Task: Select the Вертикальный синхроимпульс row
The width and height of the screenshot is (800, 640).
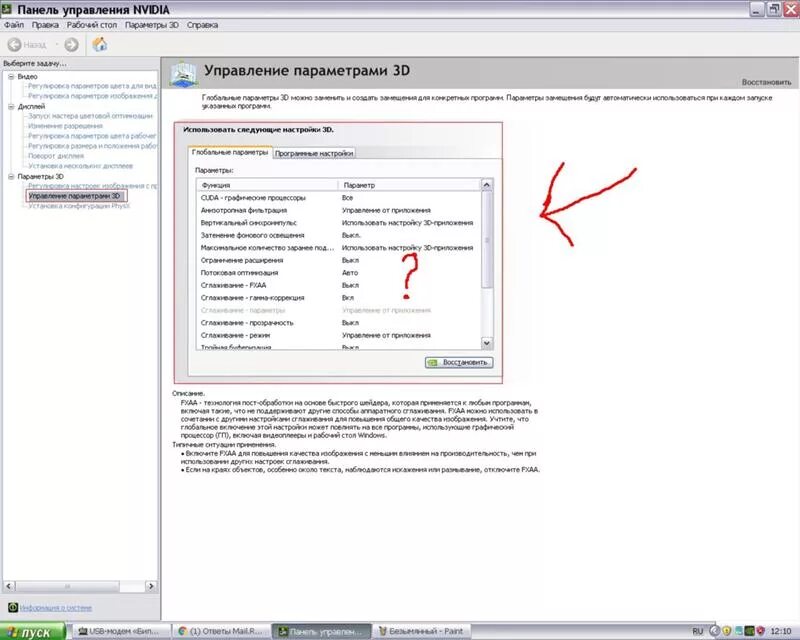Action: point(339,223)
